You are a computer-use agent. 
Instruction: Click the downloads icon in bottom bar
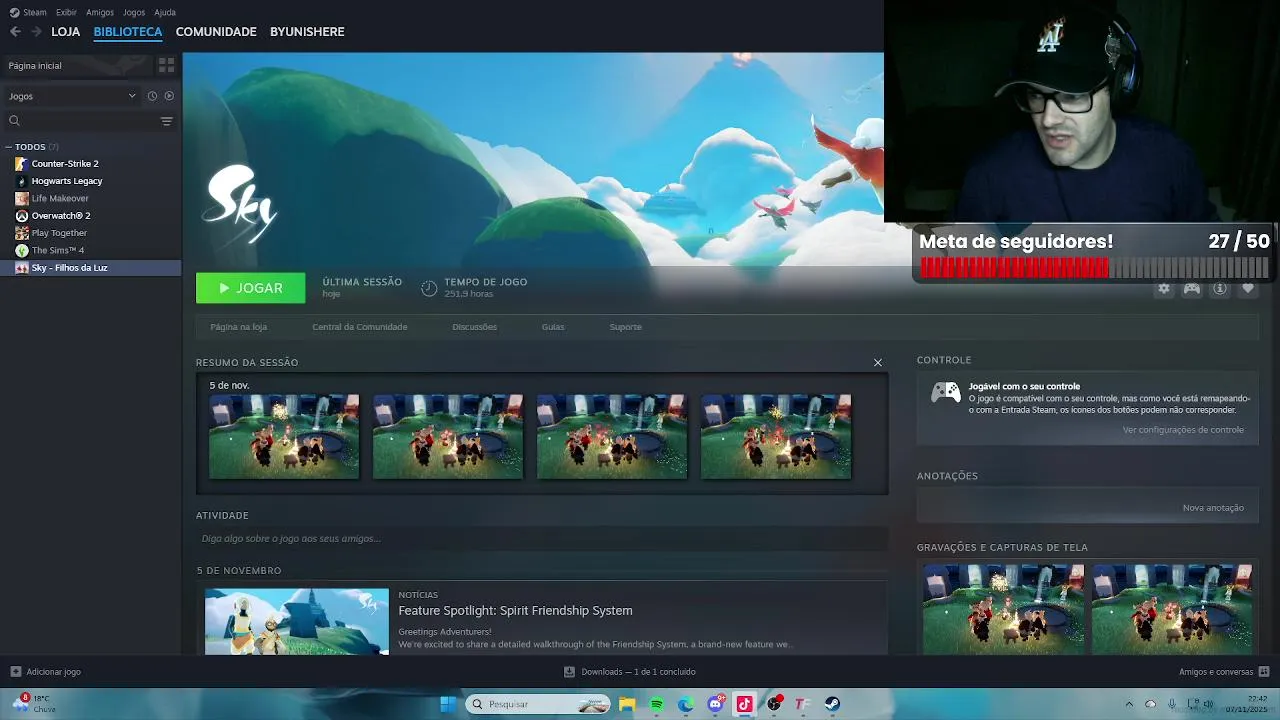click(x=569, y=672)
